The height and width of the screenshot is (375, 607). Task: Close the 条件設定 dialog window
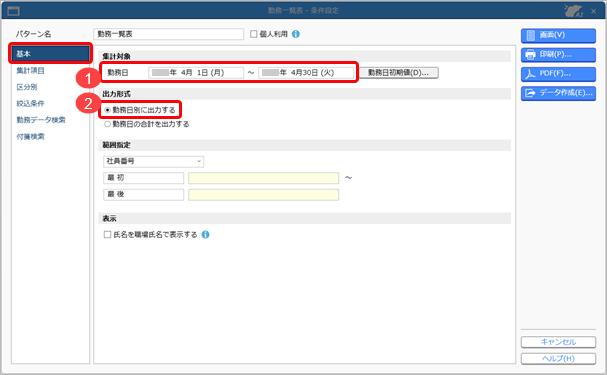click(x=593, y=12)
